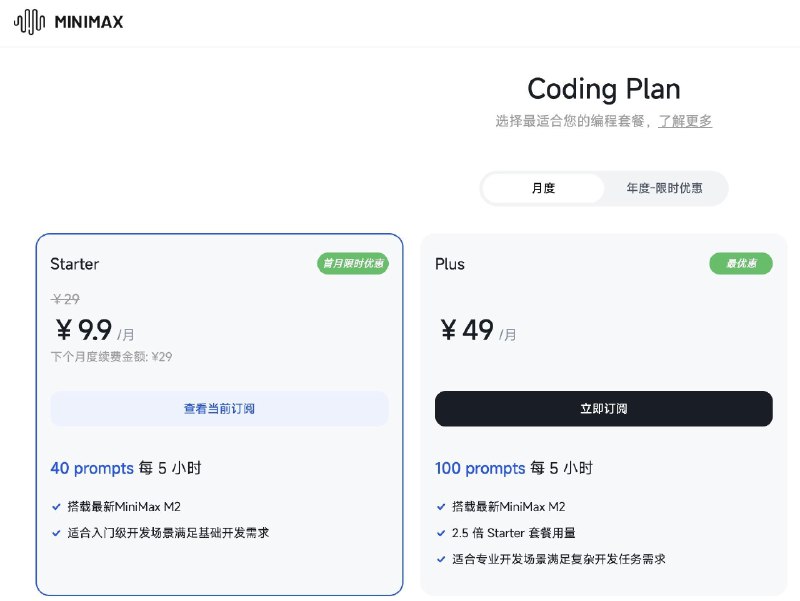
Task: Click the checkmark beside 适合入门级开发场景满足基础开发需求
Action: (x=57, y=533)
